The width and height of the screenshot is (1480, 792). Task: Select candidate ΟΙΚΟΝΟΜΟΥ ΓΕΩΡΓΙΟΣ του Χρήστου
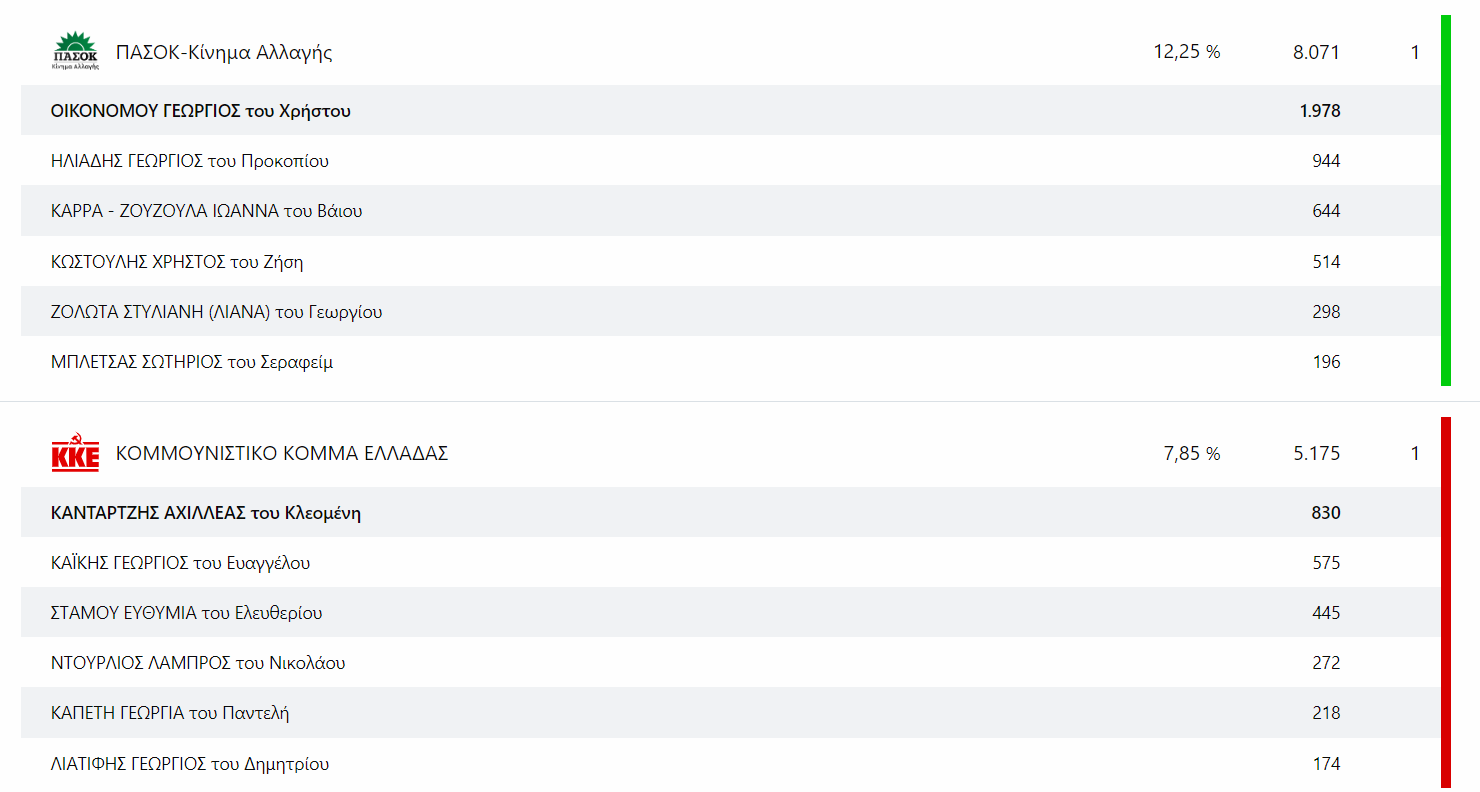(x=201, y=111)
